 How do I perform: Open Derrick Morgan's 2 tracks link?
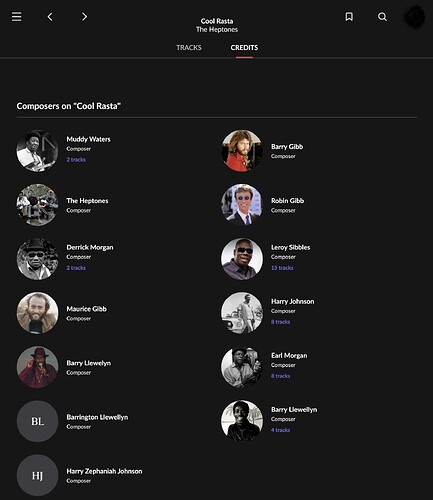[76, 268]
